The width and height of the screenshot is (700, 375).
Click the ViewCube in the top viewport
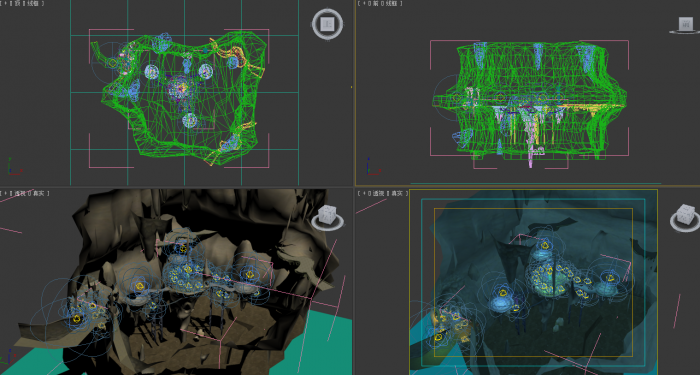328,24
